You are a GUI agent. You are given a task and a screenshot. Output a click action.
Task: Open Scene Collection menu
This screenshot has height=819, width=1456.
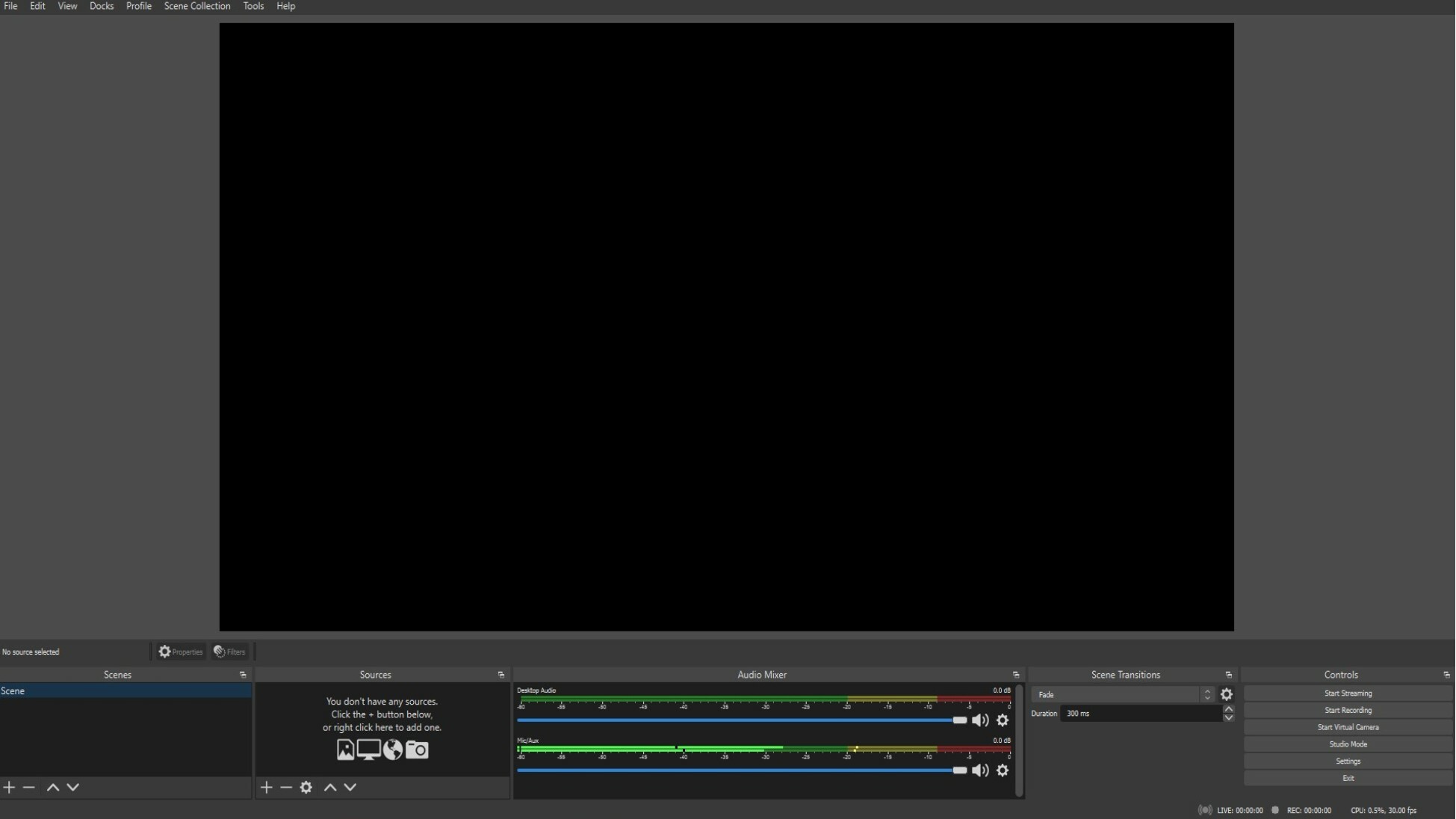pyautogui.click(x=197, y=6)
